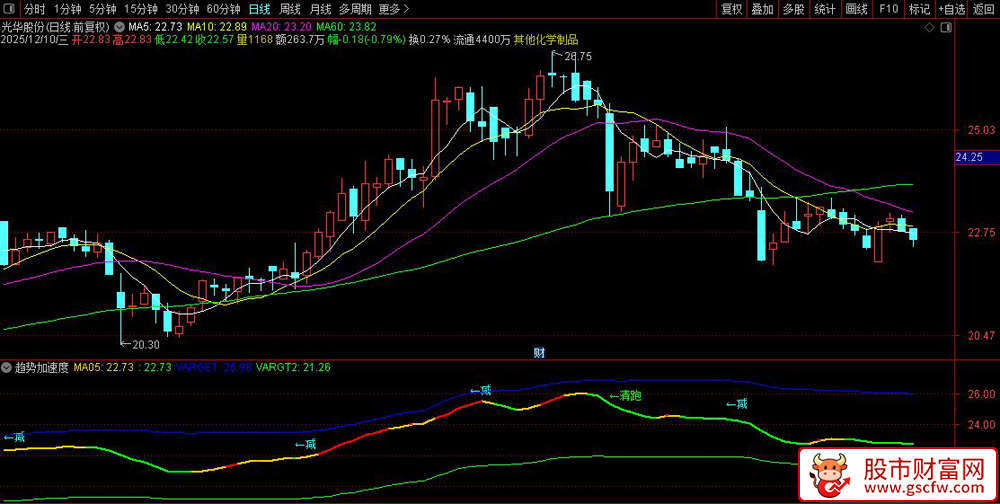Select the 30分钟 period tab
Viewport: 1000px width, 504px height.
click(x=182, y=9)
